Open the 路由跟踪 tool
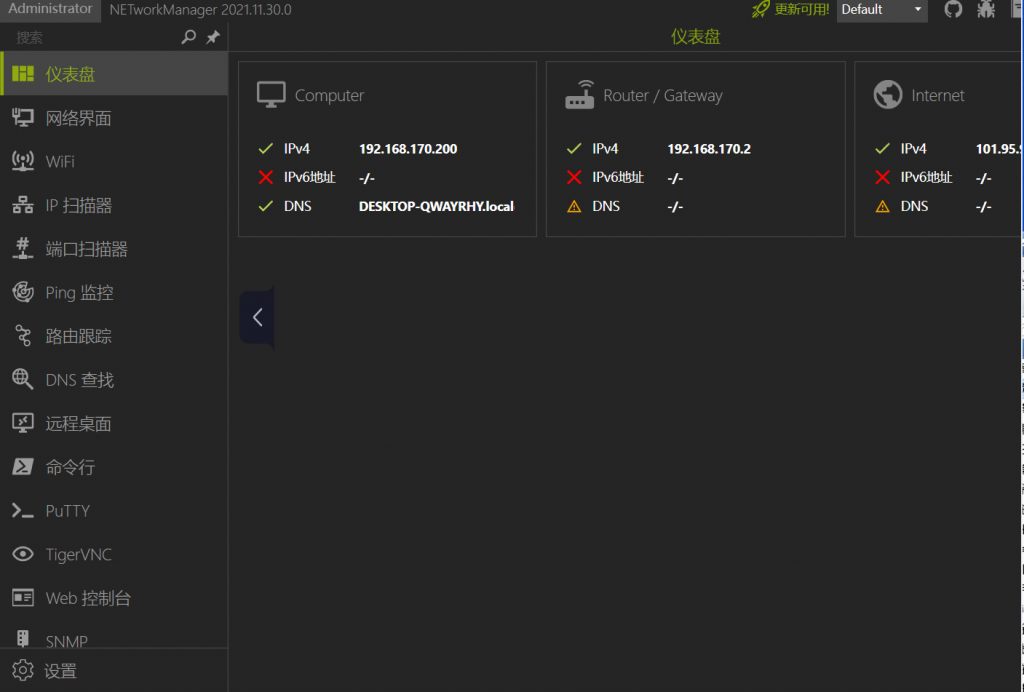This screenshot has width=1024, height=692. (80, 336)
